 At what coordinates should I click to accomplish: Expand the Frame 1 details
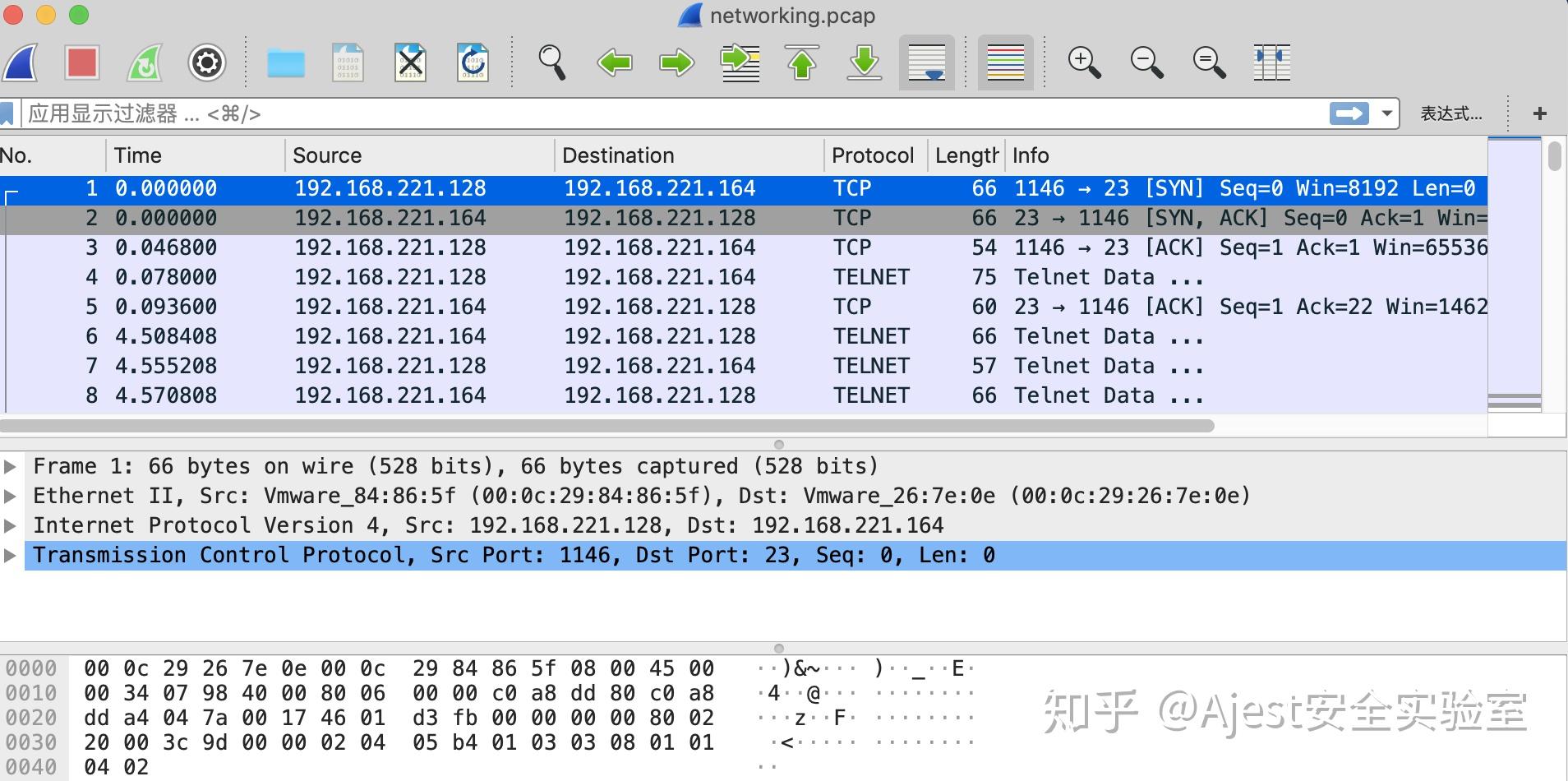12,465
